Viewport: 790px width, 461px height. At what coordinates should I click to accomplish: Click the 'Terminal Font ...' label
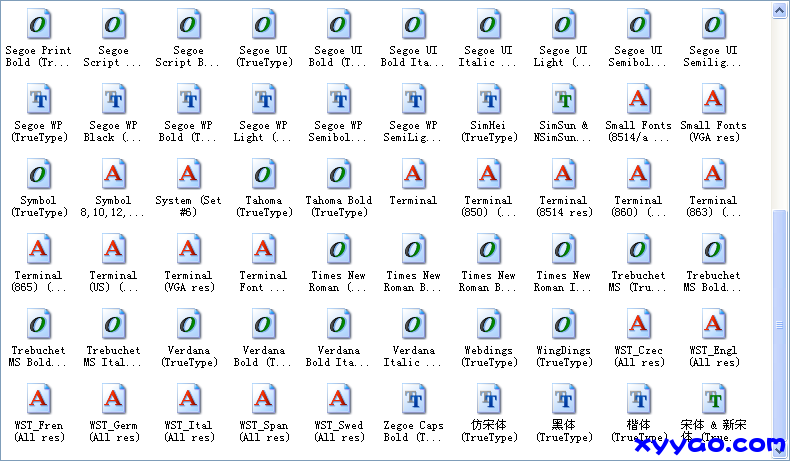coord(263,282)
